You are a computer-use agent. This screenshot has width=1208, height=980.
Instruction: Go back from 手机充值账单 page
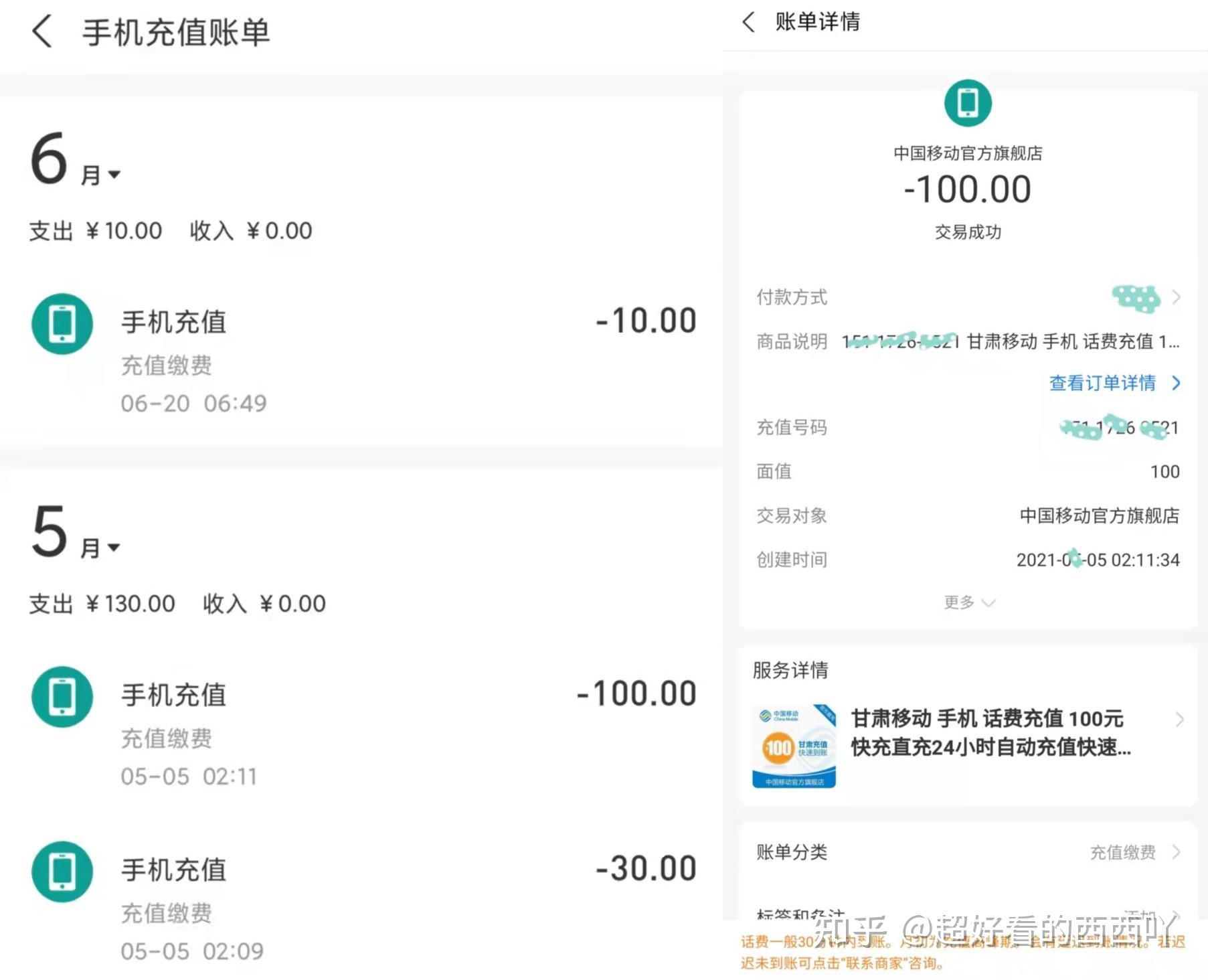pyautogui.click(x=42, y=31)
